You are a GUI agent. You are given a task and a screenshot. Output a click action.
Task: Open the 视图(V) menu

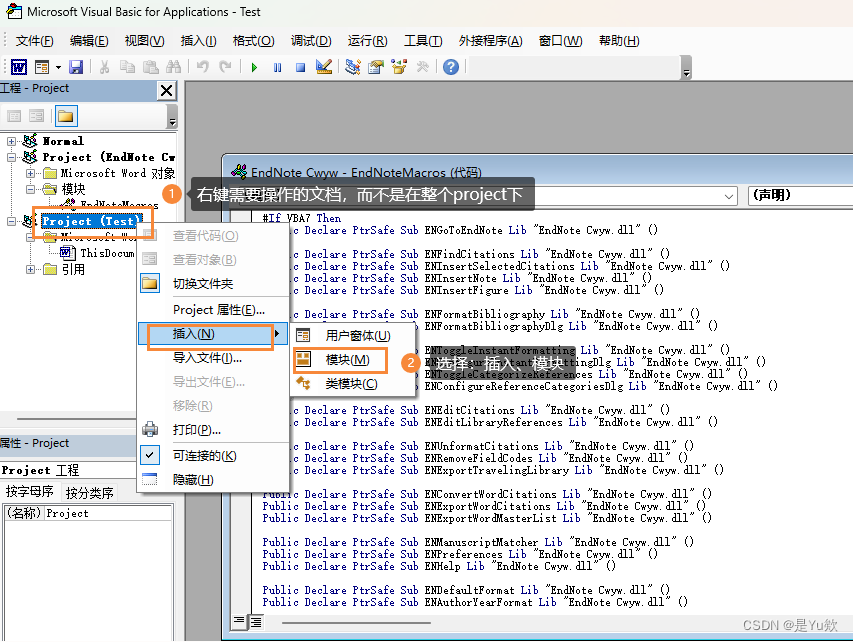(144, 41)
